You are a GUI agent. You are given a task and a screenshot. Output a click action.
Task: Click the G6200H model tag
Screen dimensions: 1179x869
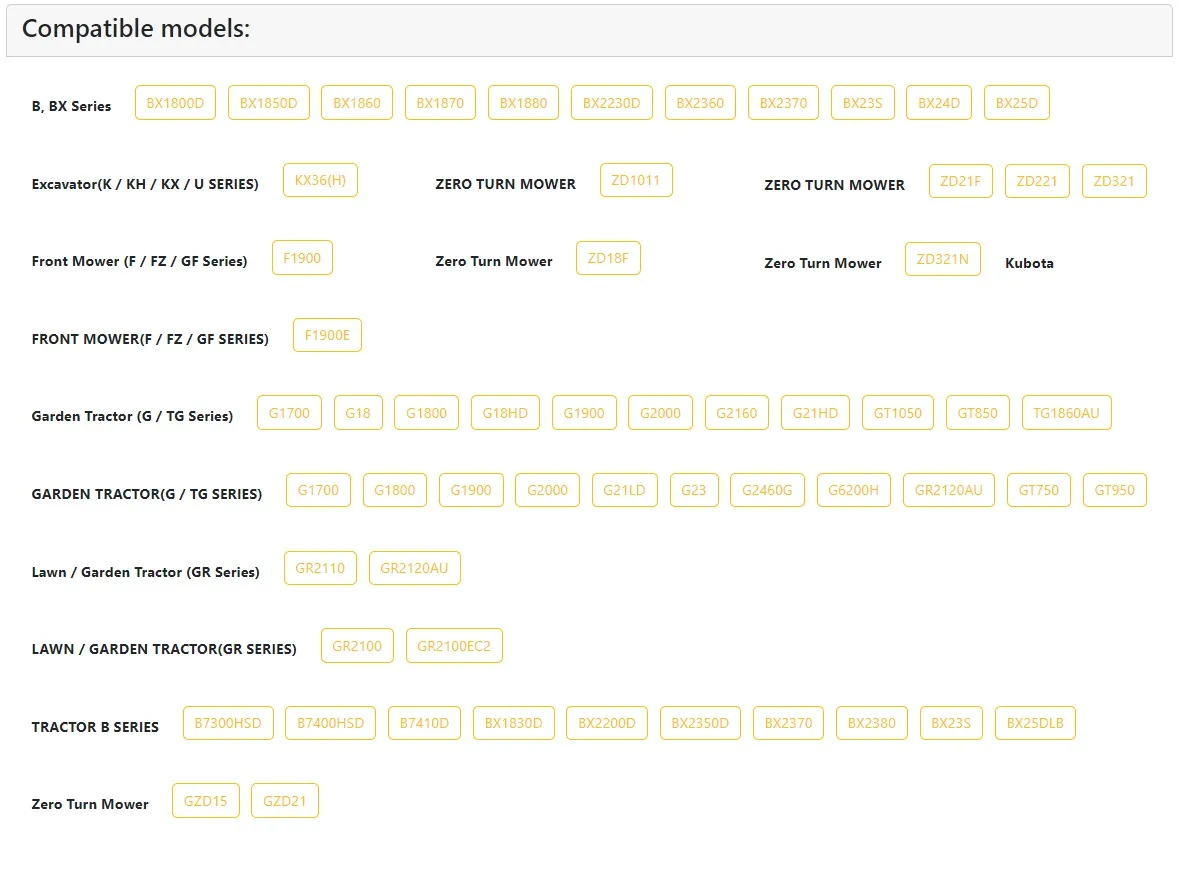pyautogui.click(x=853, y=490)
